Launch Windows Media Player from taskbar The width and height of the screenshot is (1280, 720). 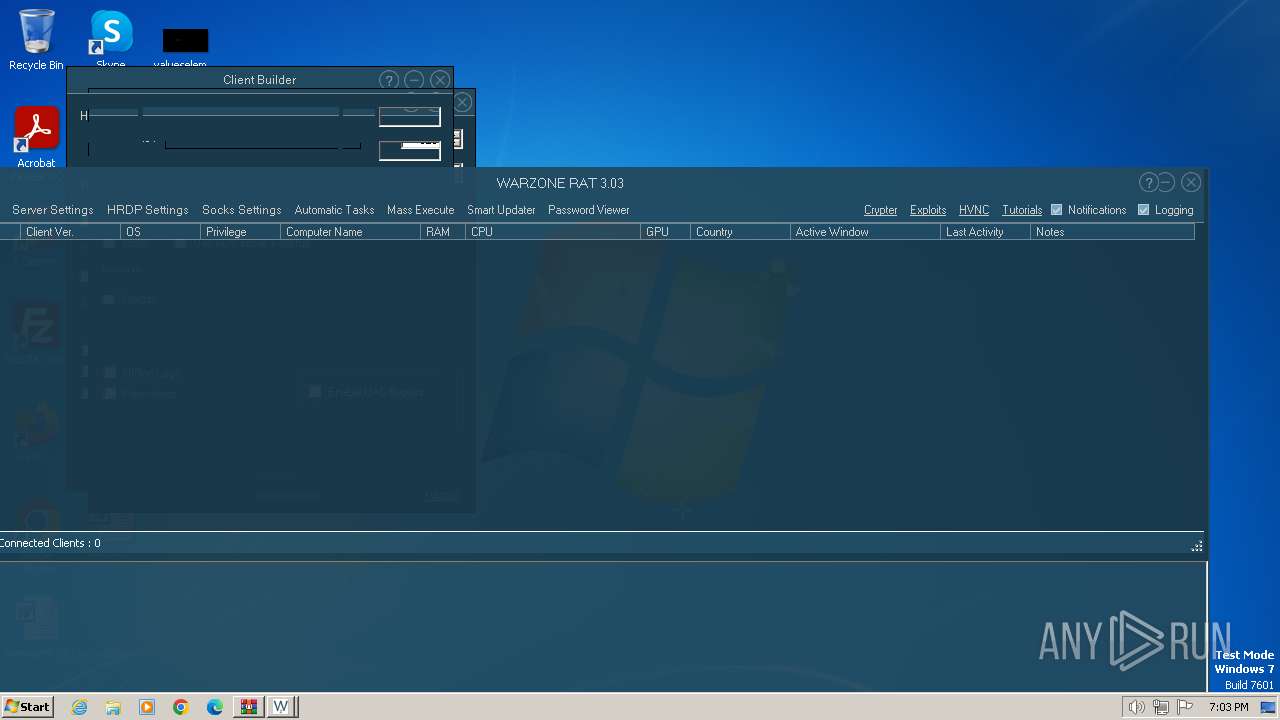147,707
